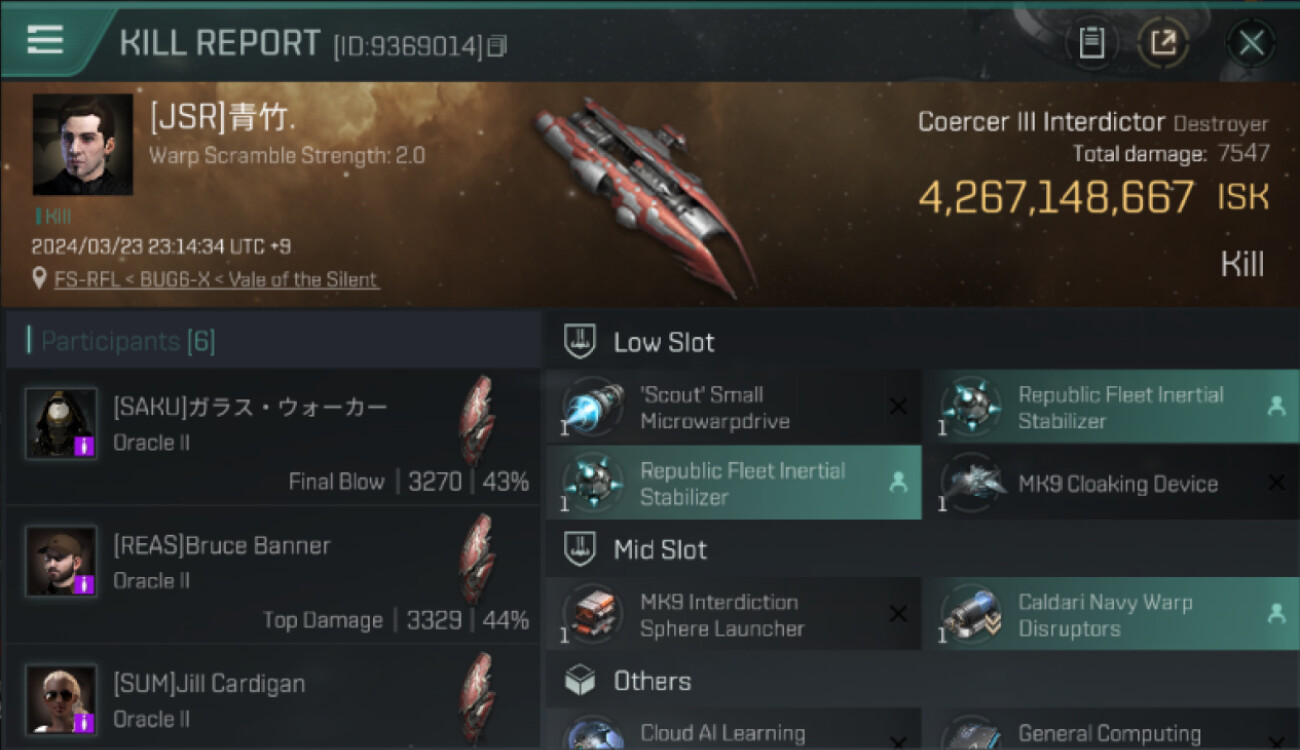The width and height of the screenshot is (1300, 750).
Task: Click the Others section header
Action: click(x=651, y=681)
